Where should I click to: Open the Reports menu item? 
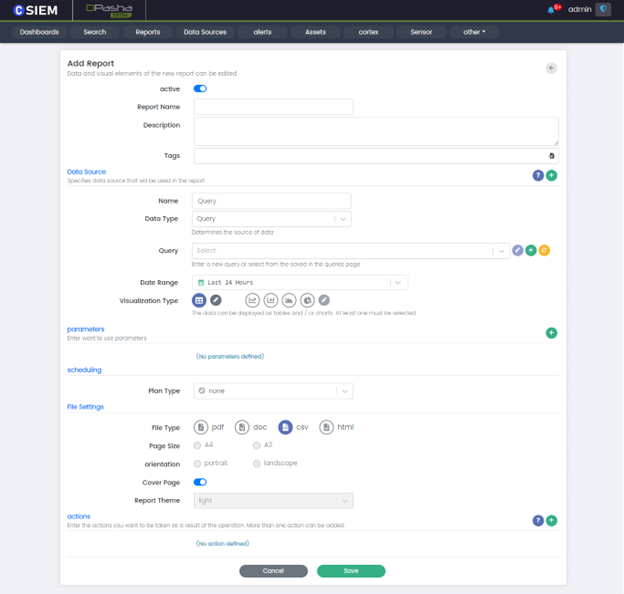point(147,32)
